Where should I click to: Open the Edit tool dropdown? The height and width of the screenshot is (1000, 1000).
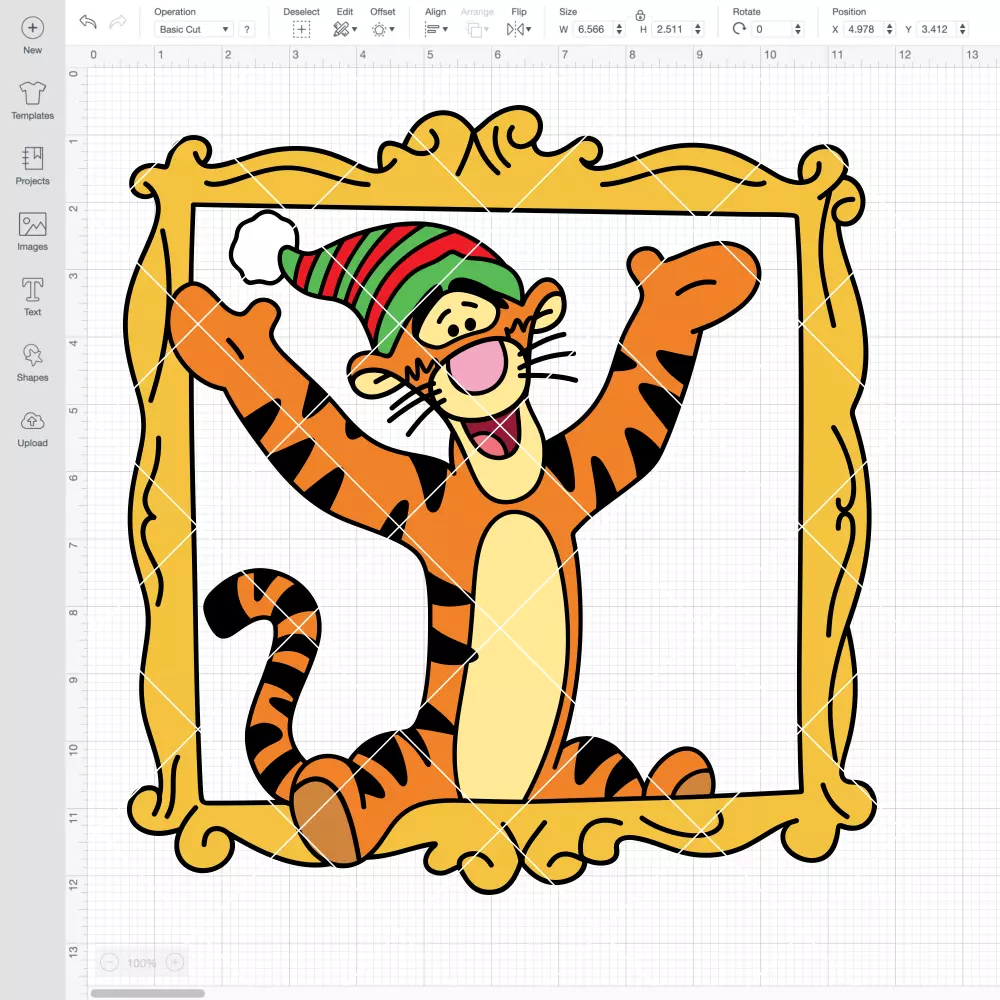pos(345,29)
